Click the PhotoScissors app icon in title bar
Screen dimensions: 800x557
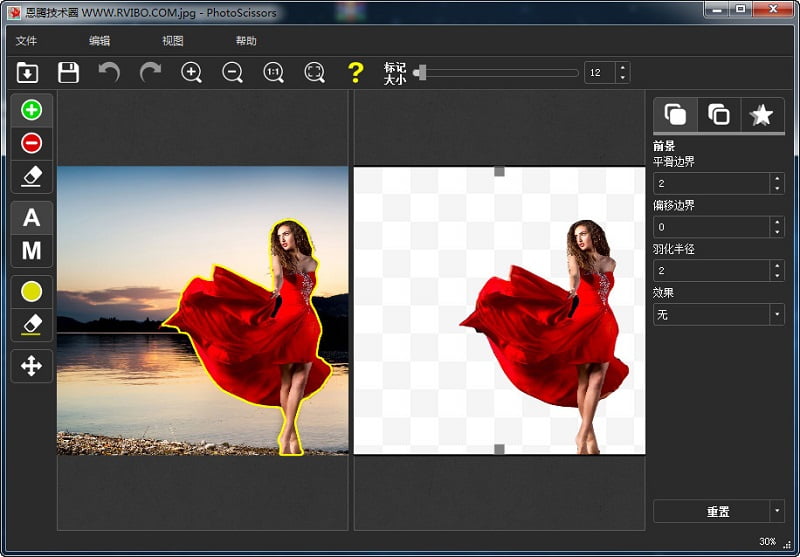click(14, 13)
